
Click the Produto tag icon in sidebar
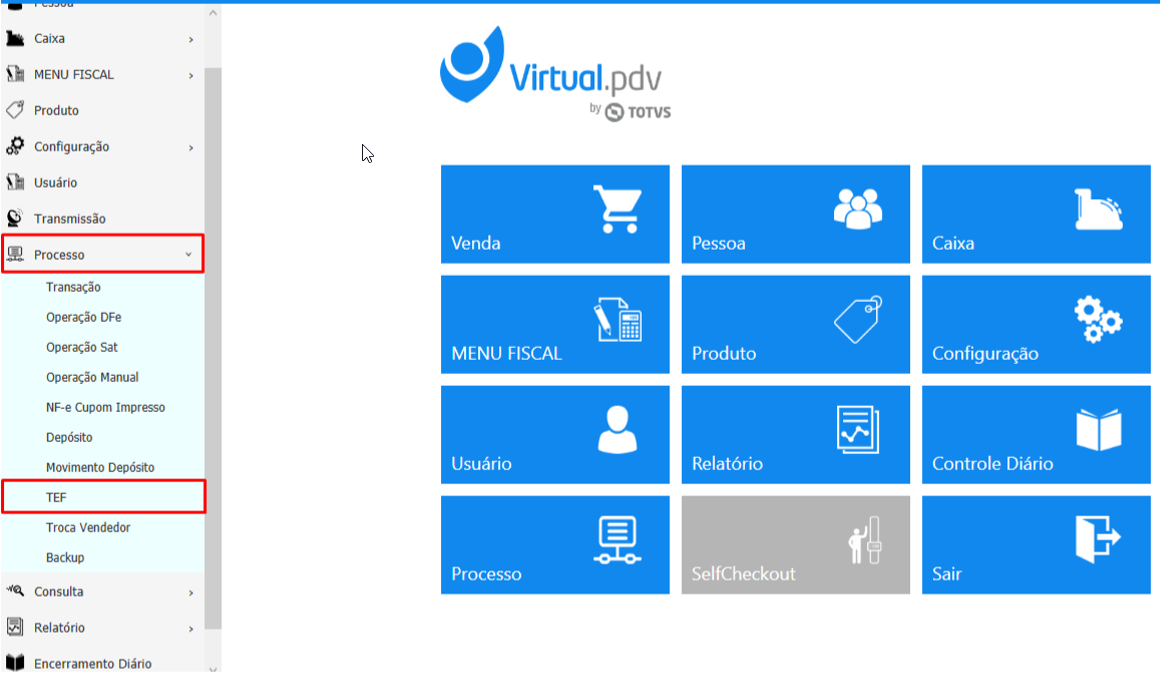(15, 110)
